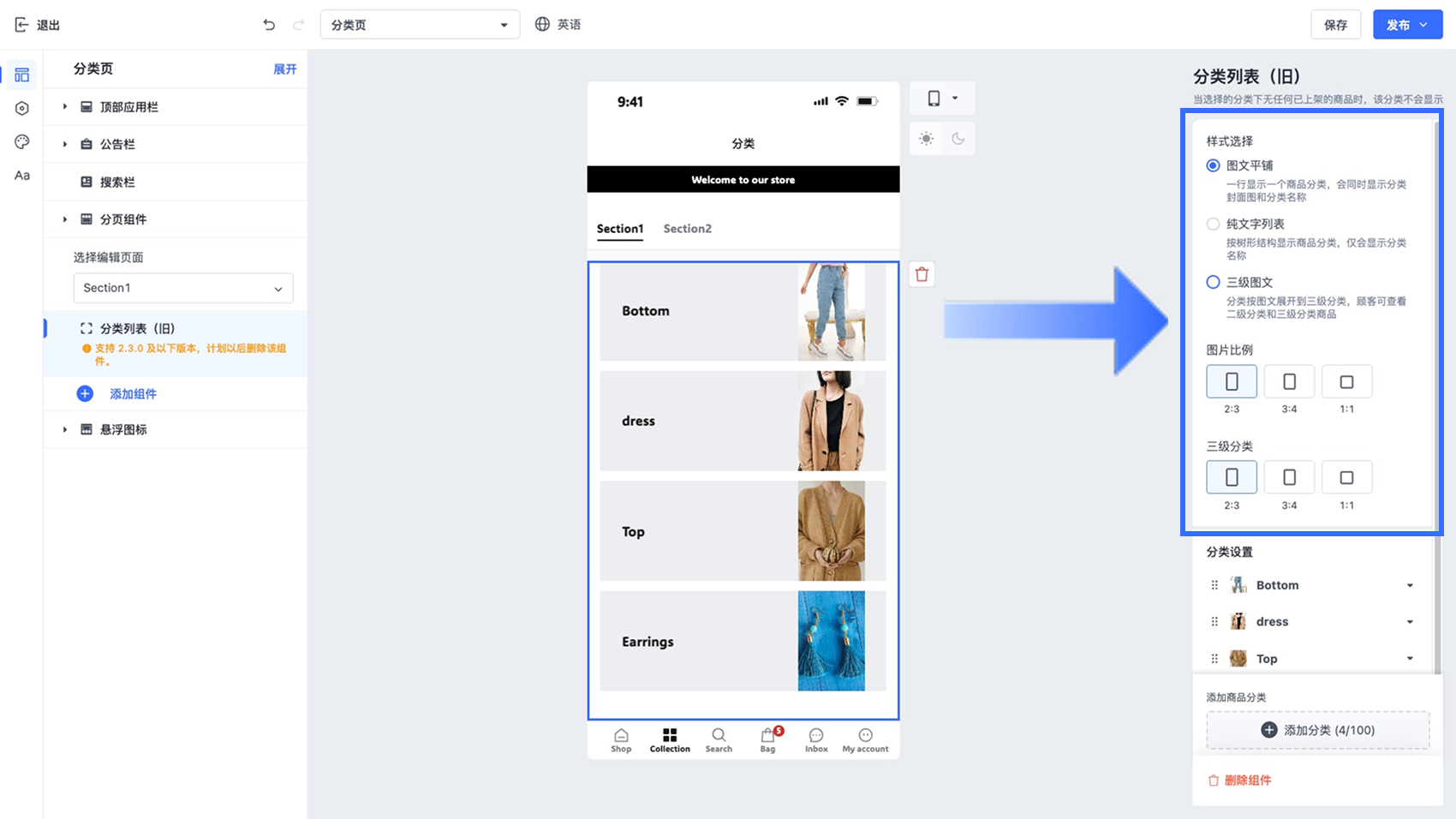Expand the Top category settings arrow

tap(1410, 659)
